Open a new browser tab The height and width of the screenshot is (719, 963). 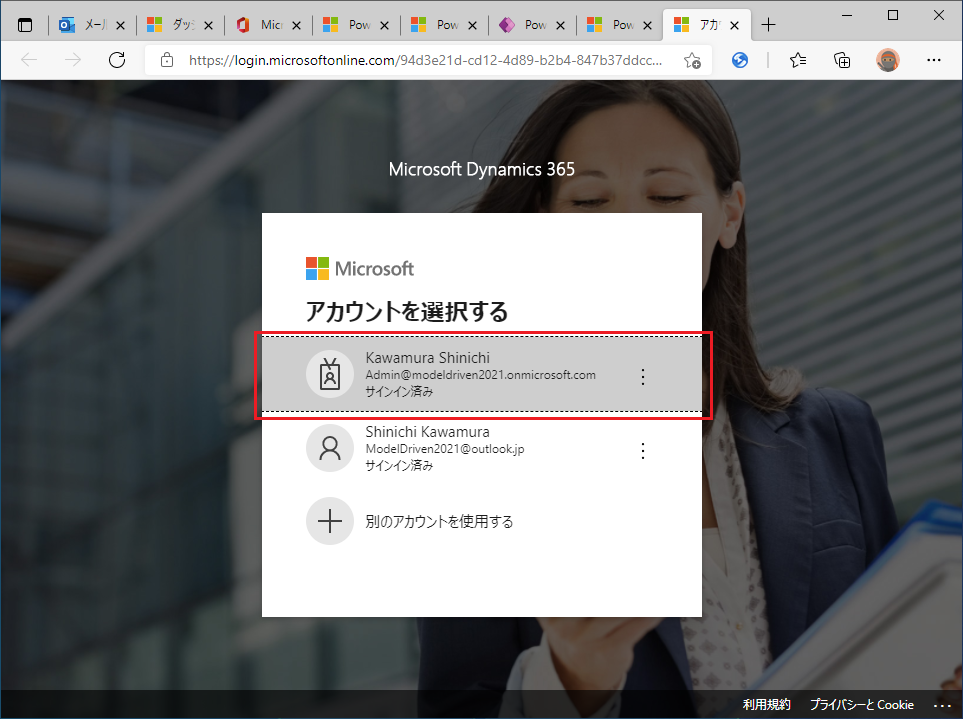pos(768,25)
